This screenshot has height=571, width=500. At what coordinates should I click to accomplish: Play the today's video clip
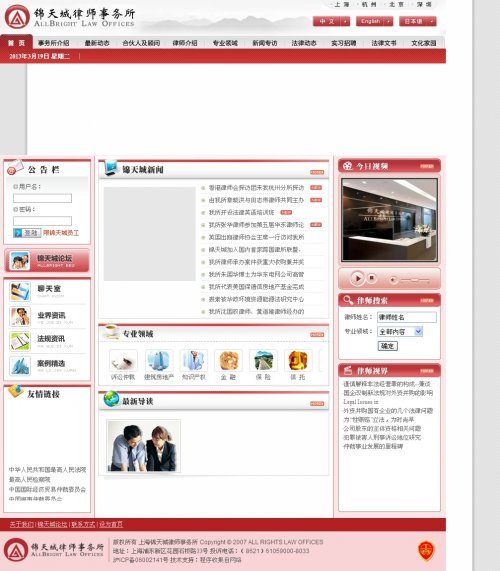click(x=357, y=279)
